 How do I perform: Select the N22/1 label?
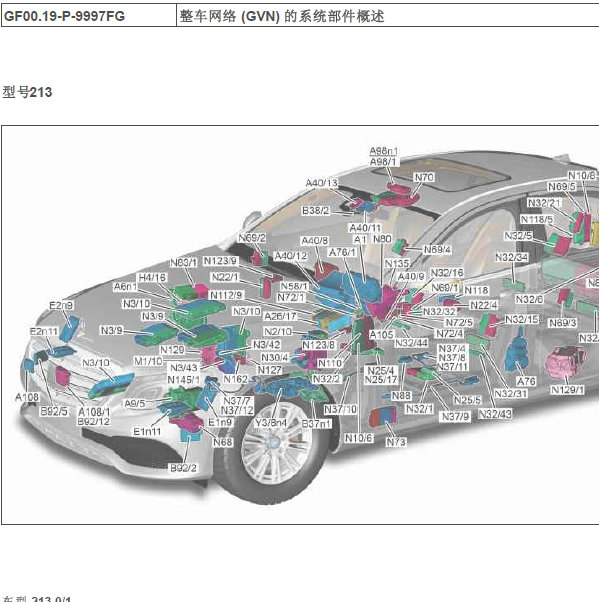point(225,277)
